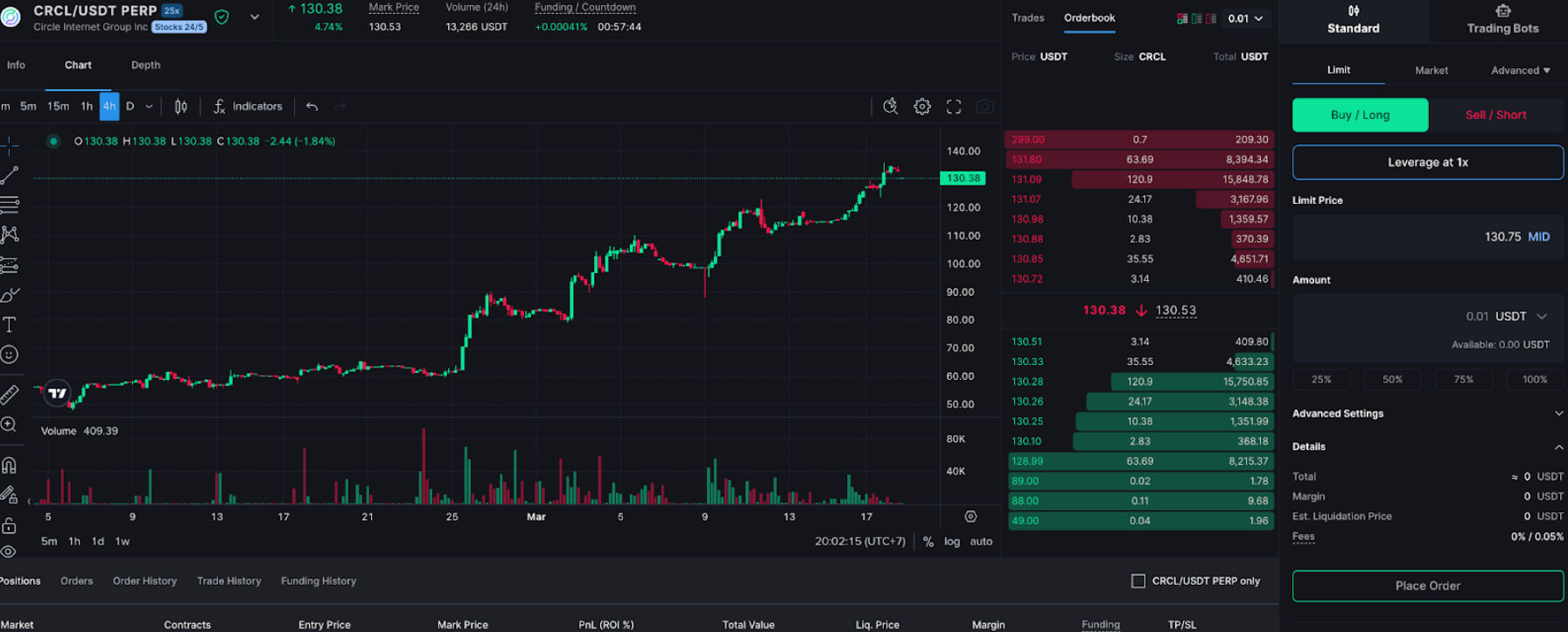The width and height of the screenshot is (1568, 632).
Task: Select the 4h timeframe
Action: coord(109,106)
